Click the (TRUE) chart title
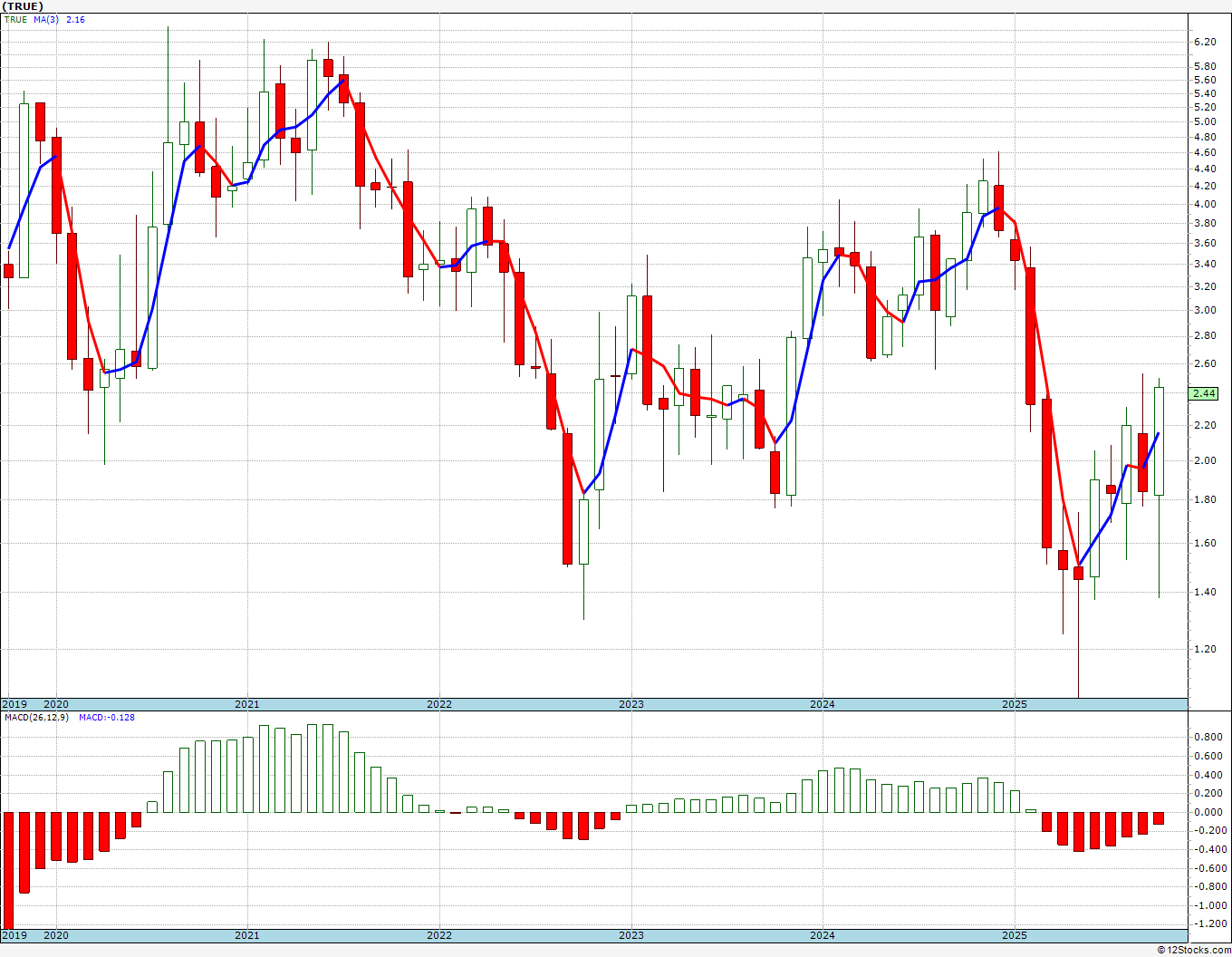 22,6
